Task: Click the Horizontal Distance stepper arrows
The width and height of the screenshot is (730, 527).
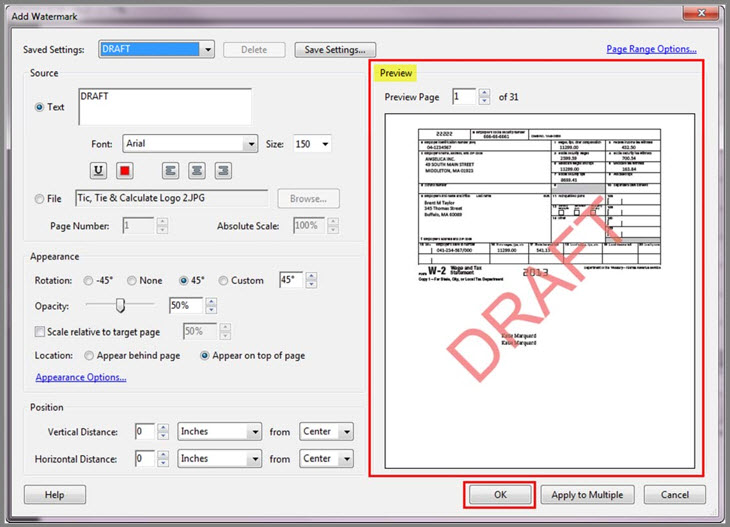Action: (x=163, y=459)
